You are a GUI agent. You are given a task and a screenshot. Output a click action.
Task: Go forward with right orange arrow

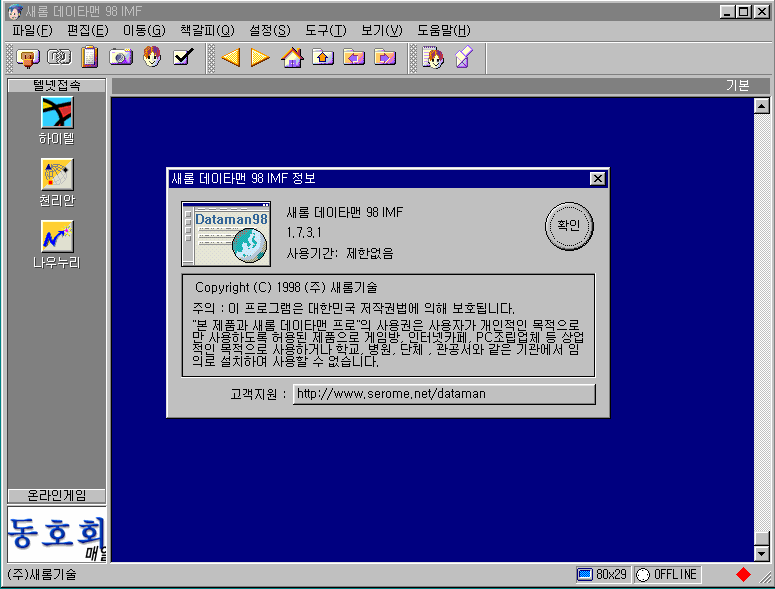[x=260, y=58]
